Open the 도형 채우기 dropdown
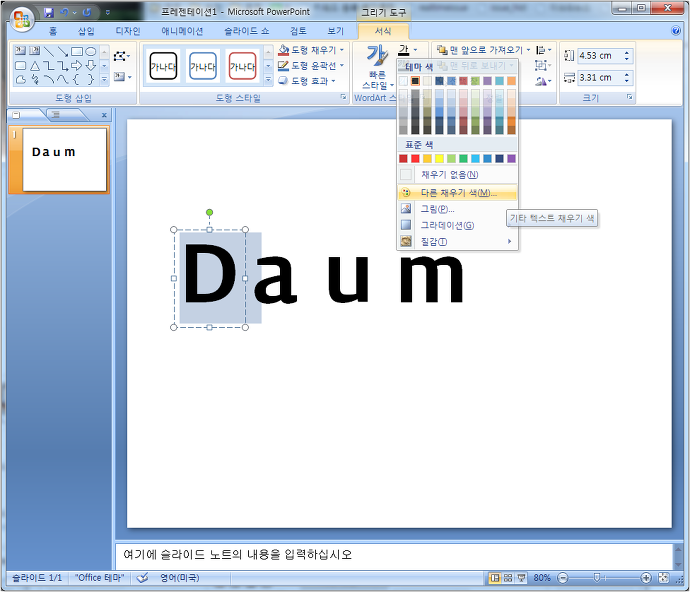The image size is (690, 592). [x=312, y=50]
